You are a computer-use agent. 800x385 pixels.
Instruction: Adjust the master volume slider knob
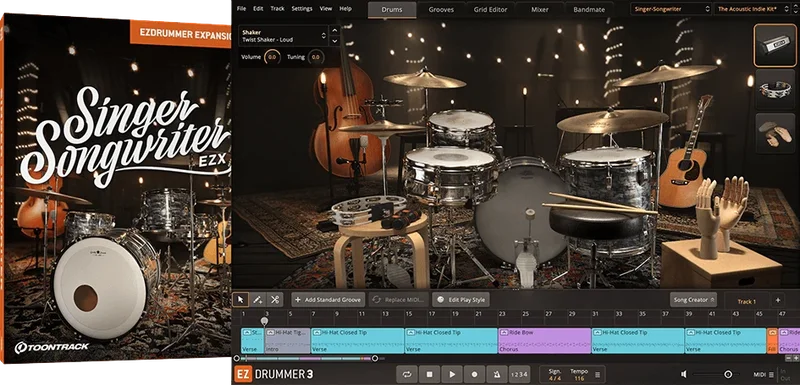(x=728, y=374)
